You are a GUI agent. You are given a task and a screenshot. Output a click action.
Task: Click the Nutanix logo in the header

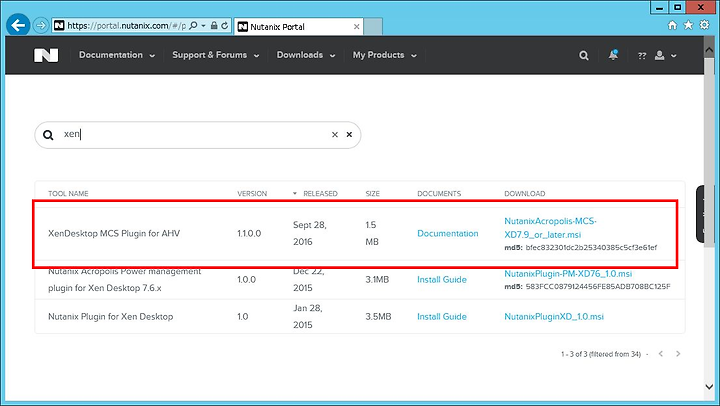coord(46,55)
